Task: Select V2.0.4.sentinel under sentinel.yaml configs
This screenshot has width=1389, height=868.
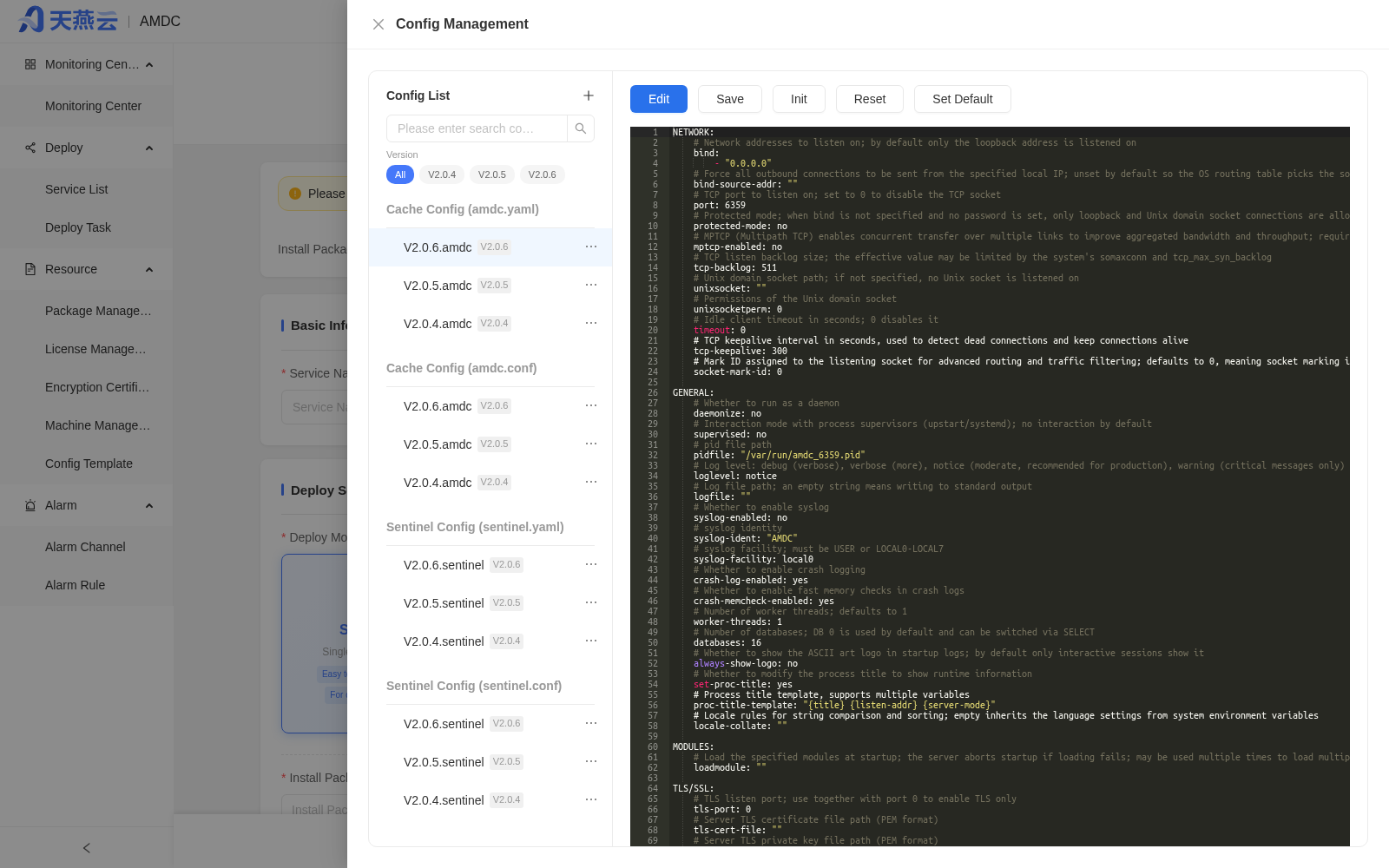Action: (x=490, y=641)
